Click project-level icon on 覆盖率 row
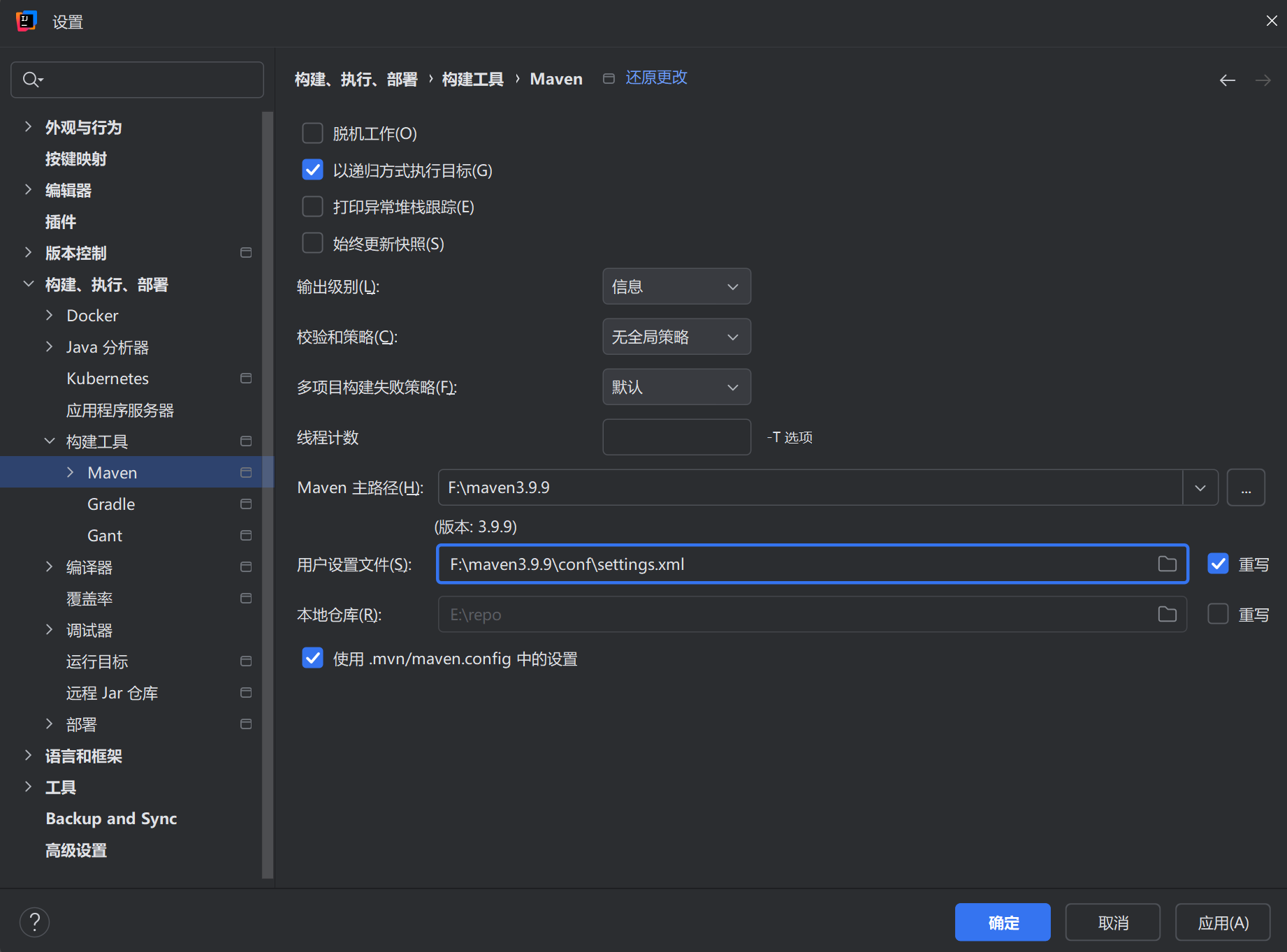 (246, 599)
